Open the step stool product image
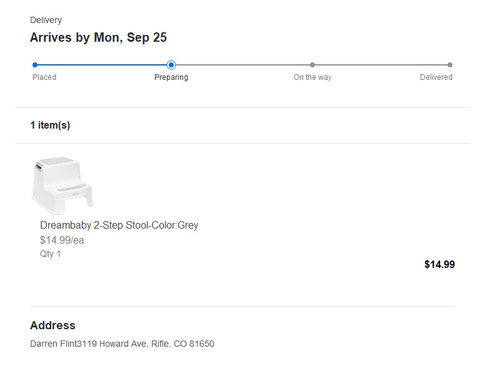 (62, 186)
